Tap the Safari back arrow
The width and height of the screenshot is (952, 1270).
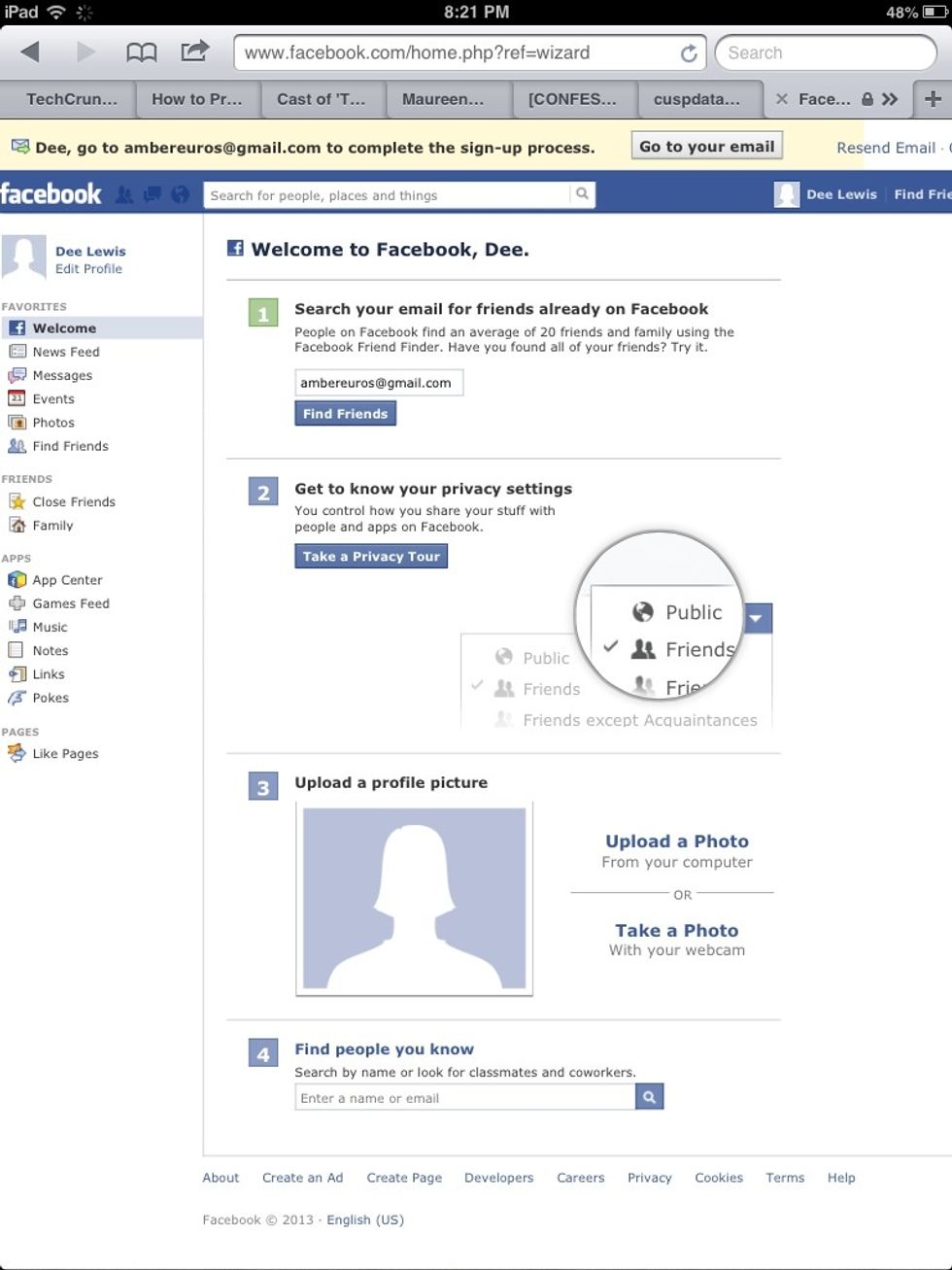30,51
